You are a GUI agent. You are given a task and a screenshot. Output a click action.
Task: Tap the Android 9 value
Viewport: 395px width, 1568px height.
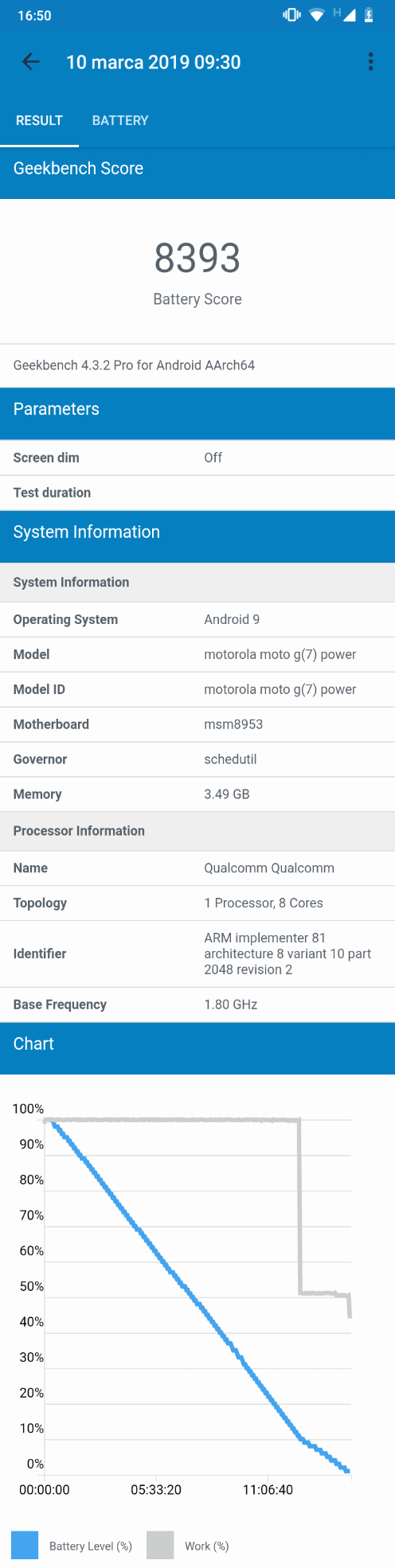(x=232, y=619)
